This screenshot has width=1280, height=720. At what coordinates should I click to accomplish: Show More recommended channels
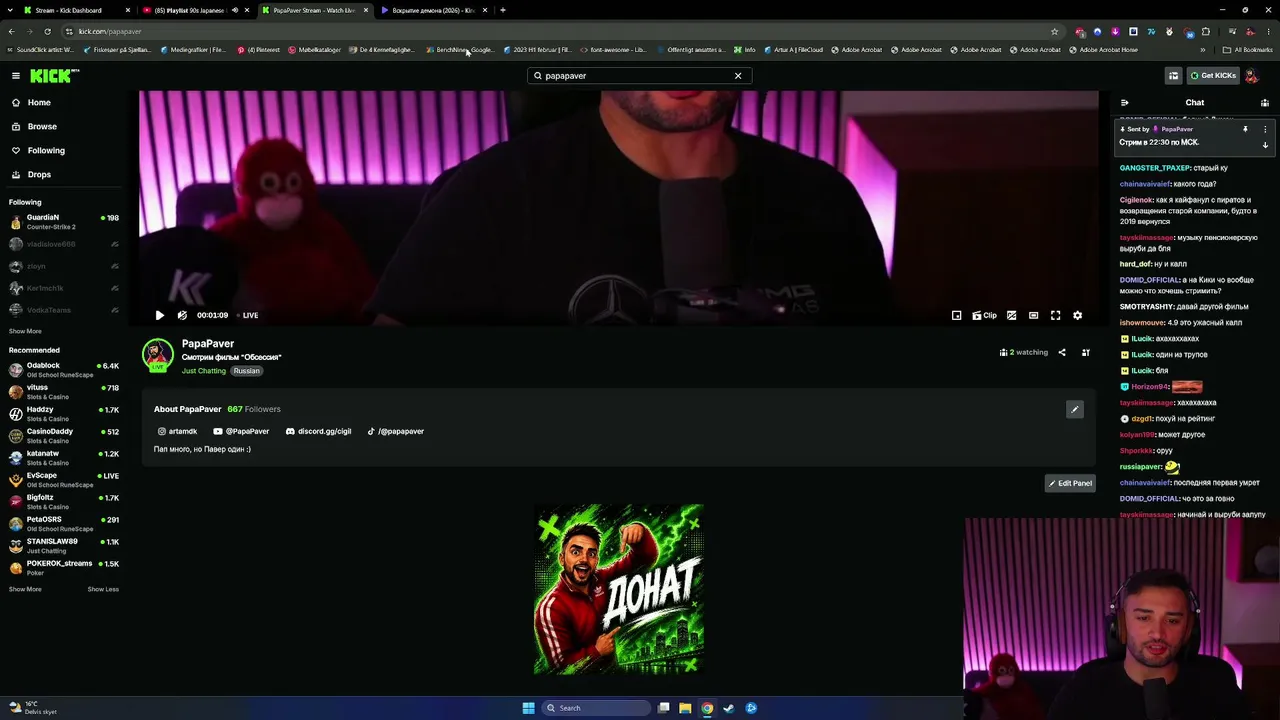(x=25, y=589)
